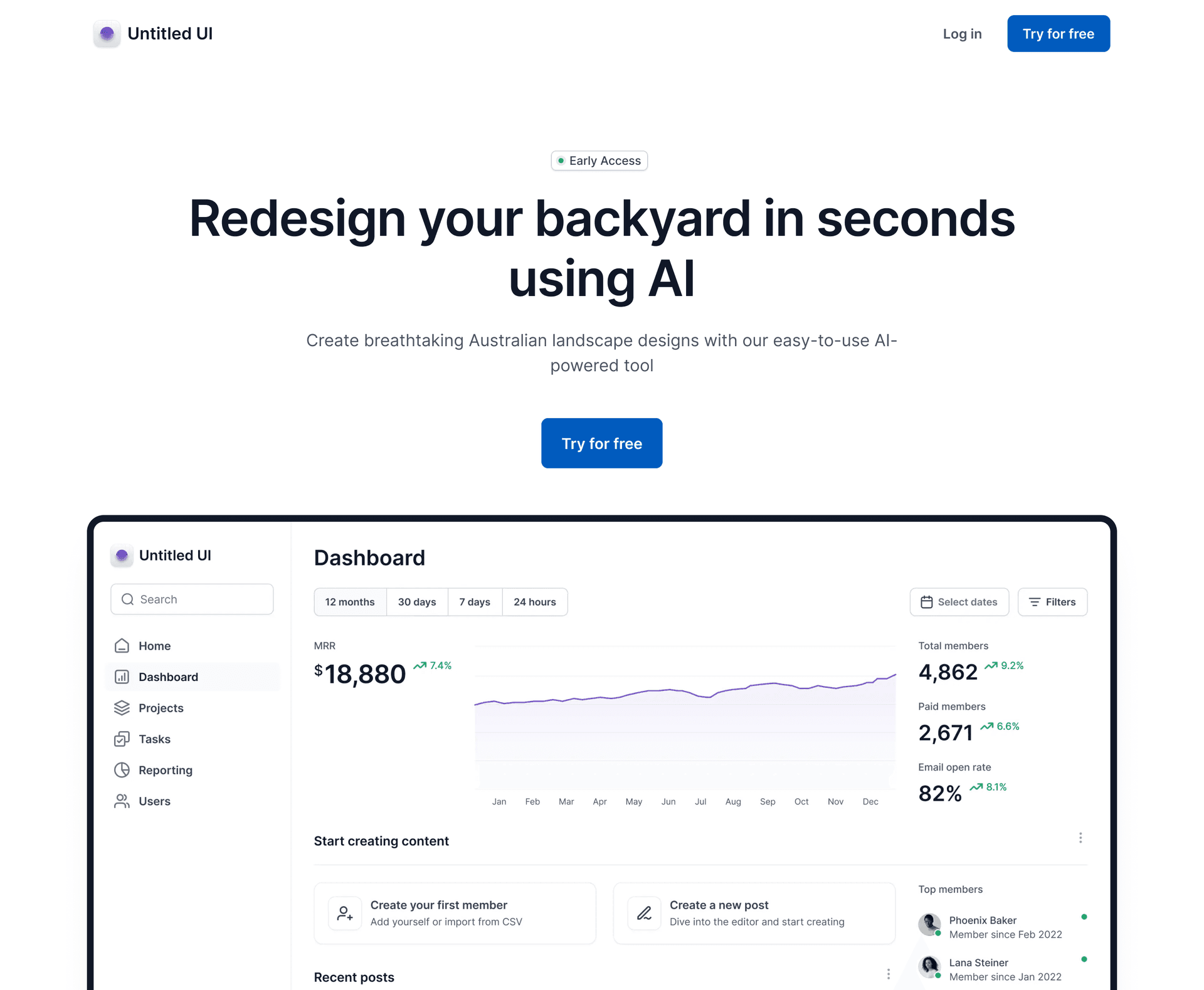The image size is (1204, 990).
Task: Click the Users people icon in sidebar
Action: pos(122,801)
